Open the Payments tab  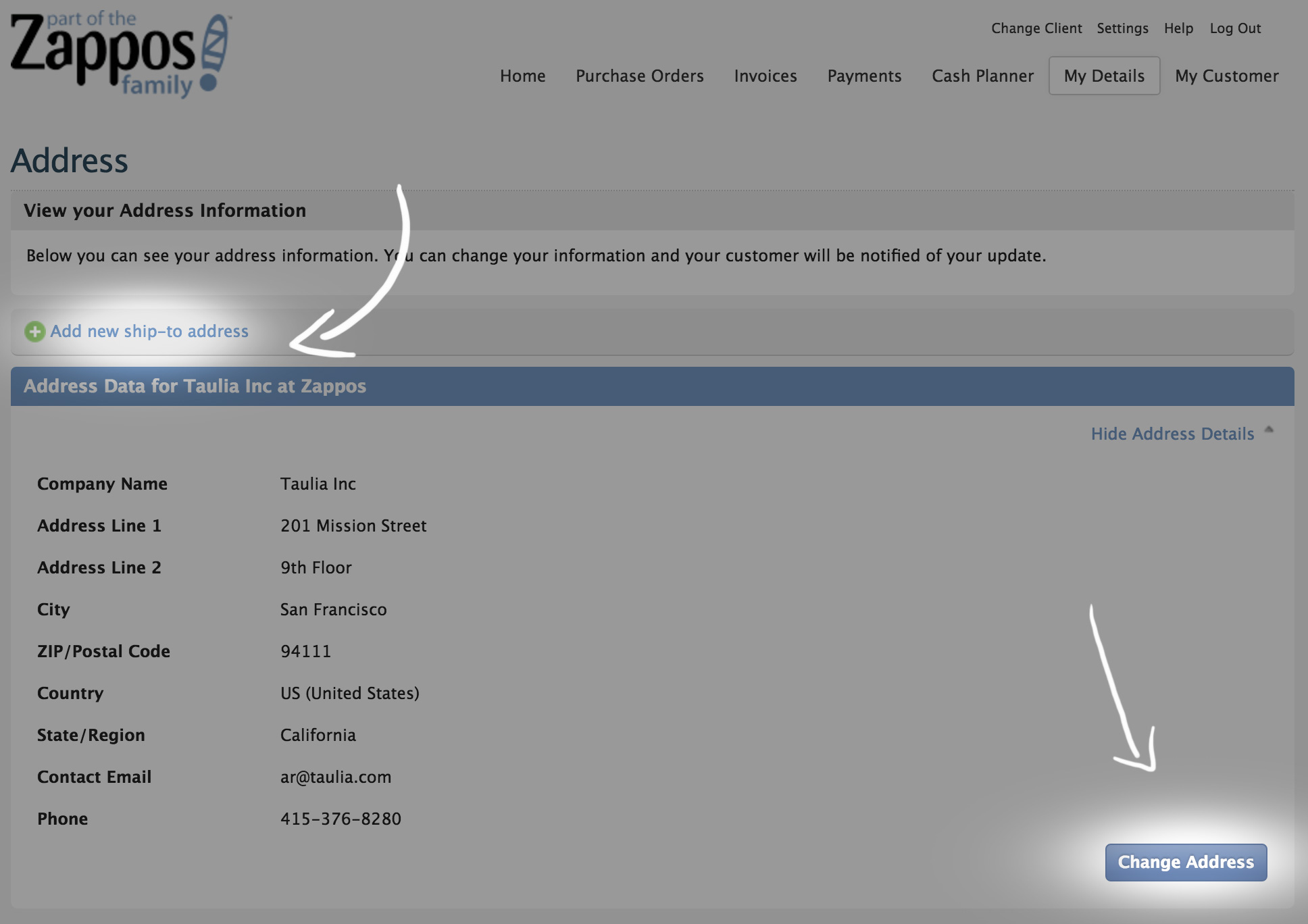click(x=864, y=76)
